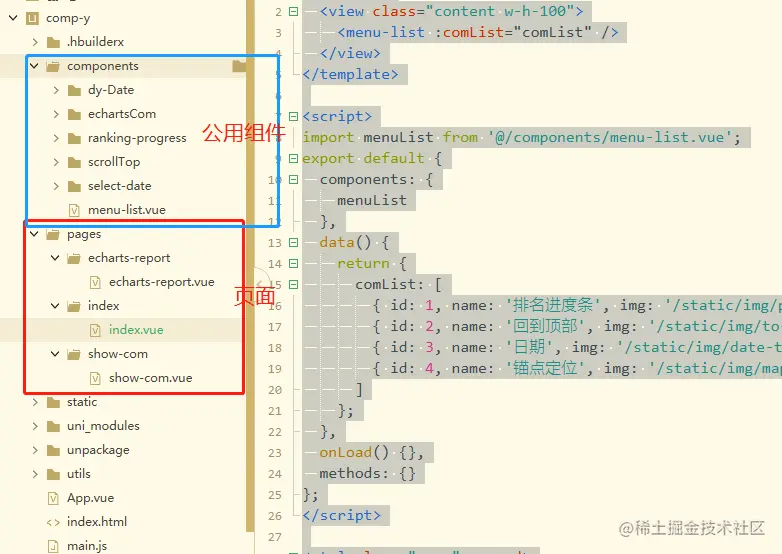Image resolution: width=782 pixels, height=554 pixels.
Task: Open main.js in the project tree
Action: click(87, 546)
